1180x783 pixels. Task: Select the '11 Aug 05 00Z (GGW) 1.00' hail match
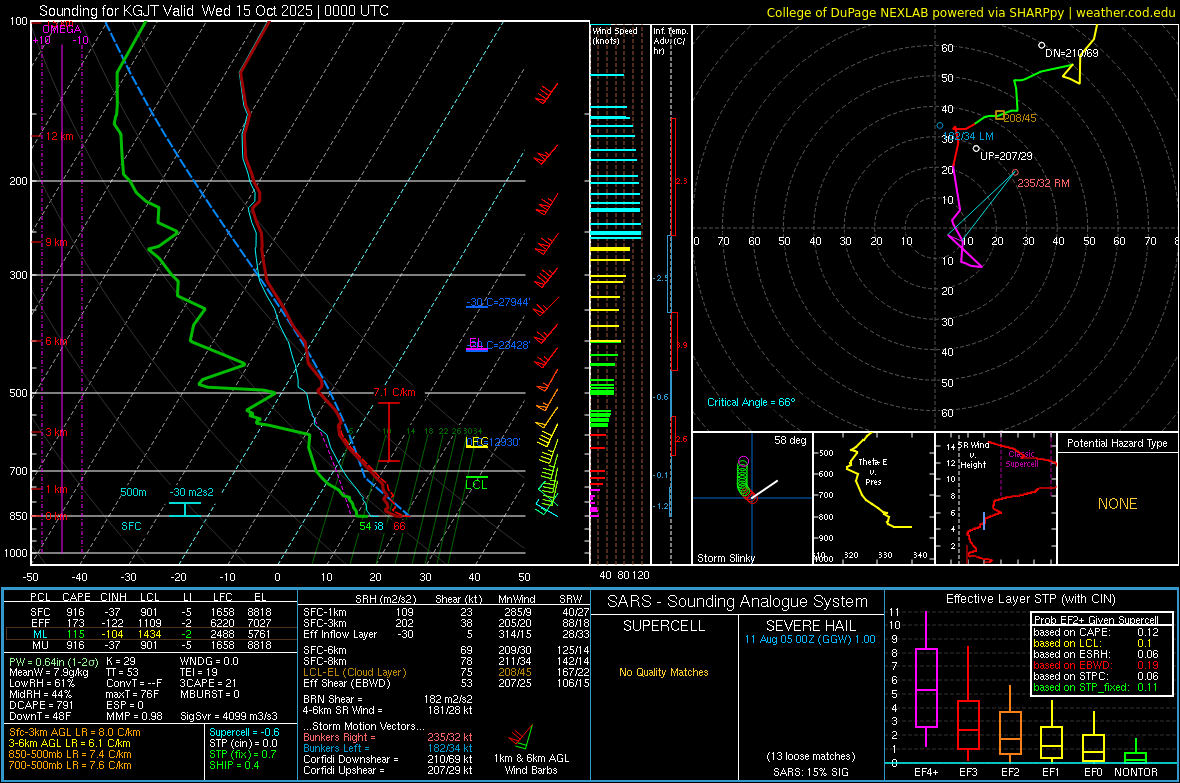tap(810, 639)
